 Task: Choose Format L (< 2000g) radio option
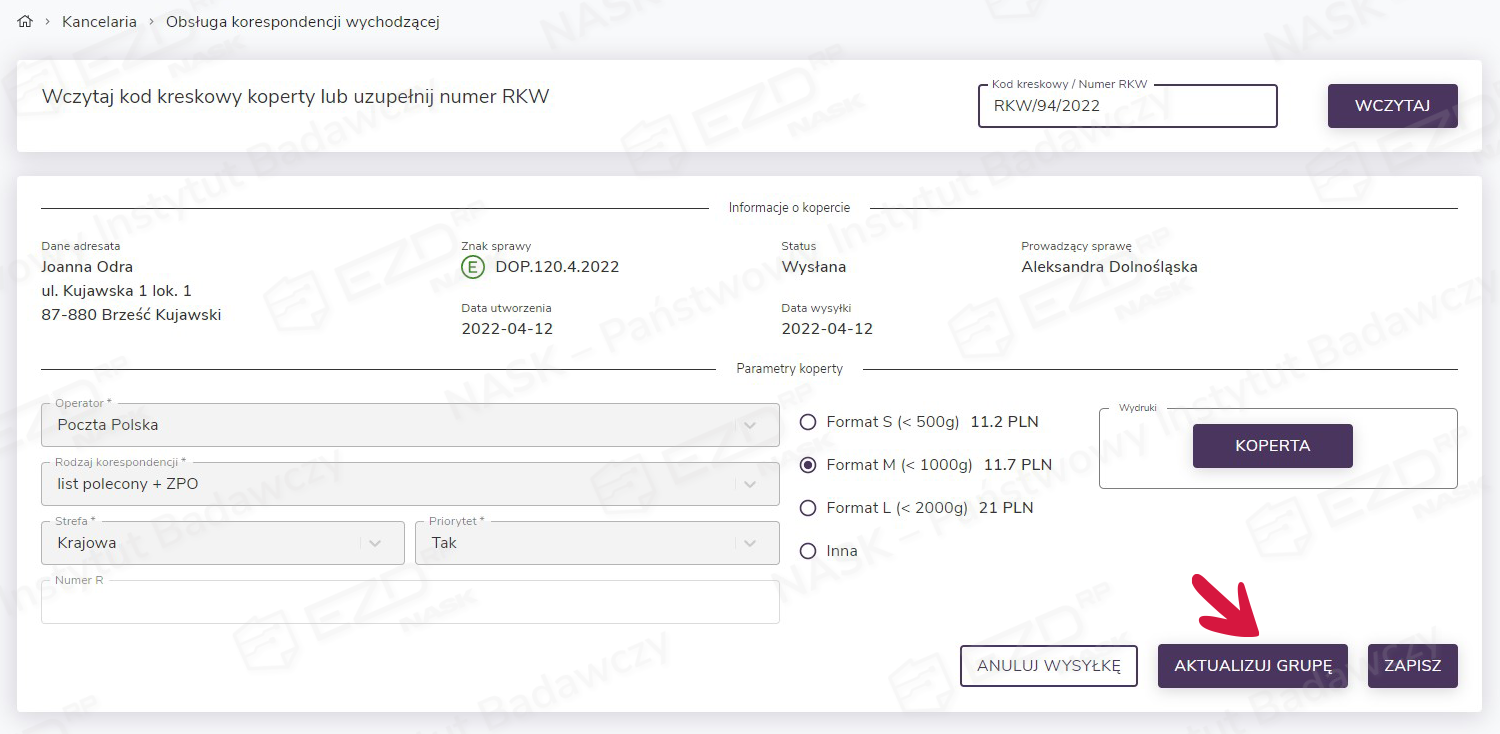[x=809, y=508]
